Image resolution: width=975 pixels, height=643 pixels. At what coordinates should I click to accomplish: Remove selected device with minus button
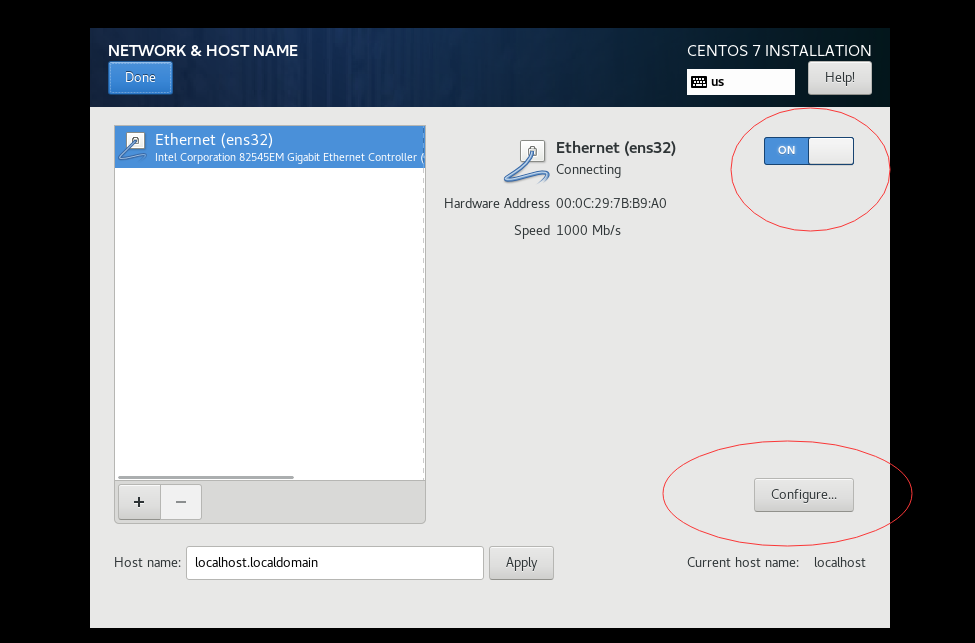coord(181,502)
